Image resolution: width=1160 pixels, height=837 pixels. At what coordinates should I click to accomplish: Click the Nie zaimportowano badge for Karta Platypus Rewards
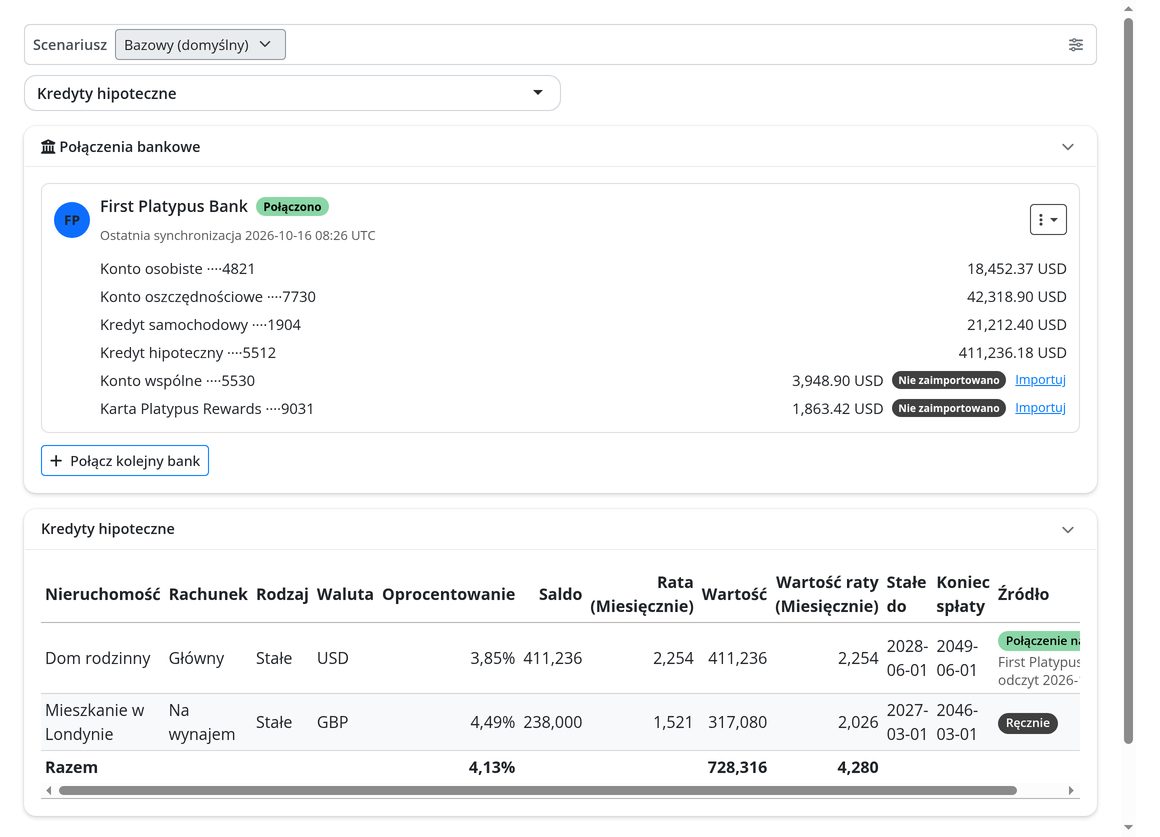(x=948, y=409)
